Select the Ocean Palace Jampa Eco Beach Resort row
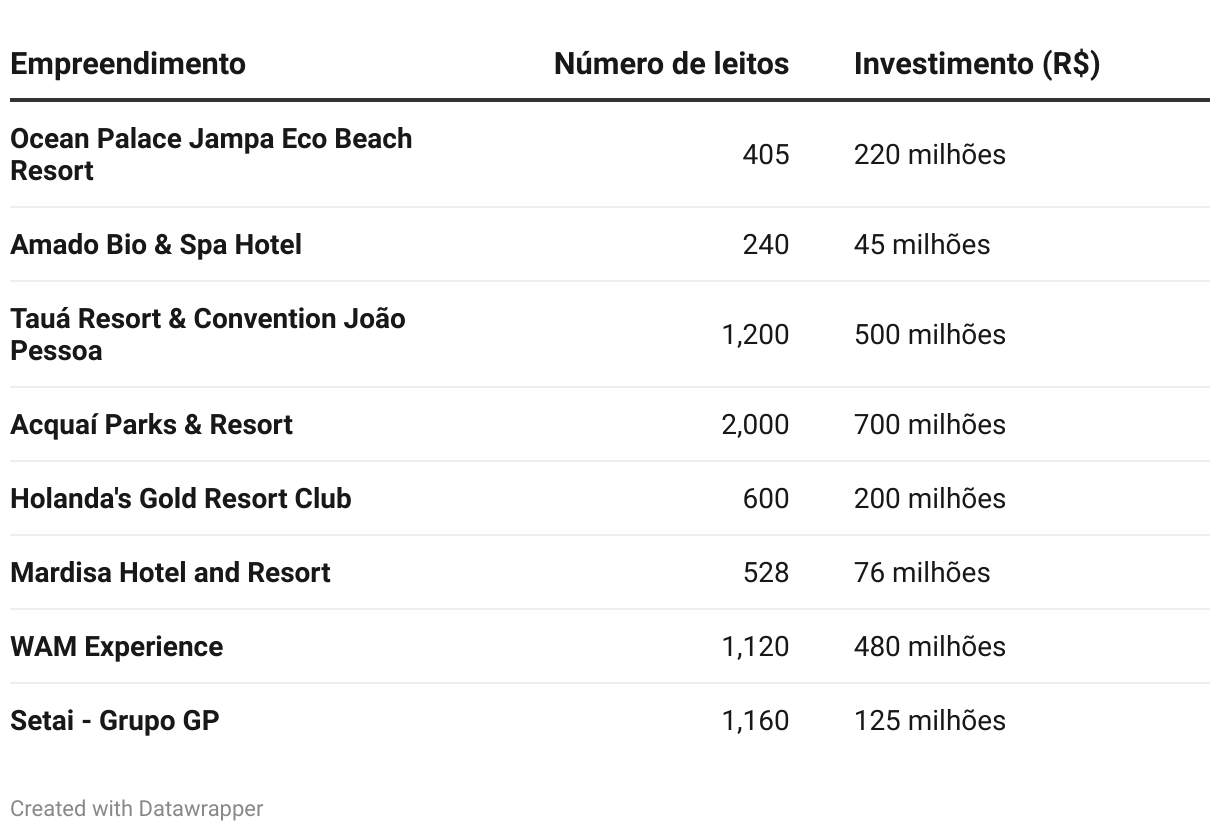Image resolution: width=1220 pixels, height=832 pixels. click(x=610, y=155)
